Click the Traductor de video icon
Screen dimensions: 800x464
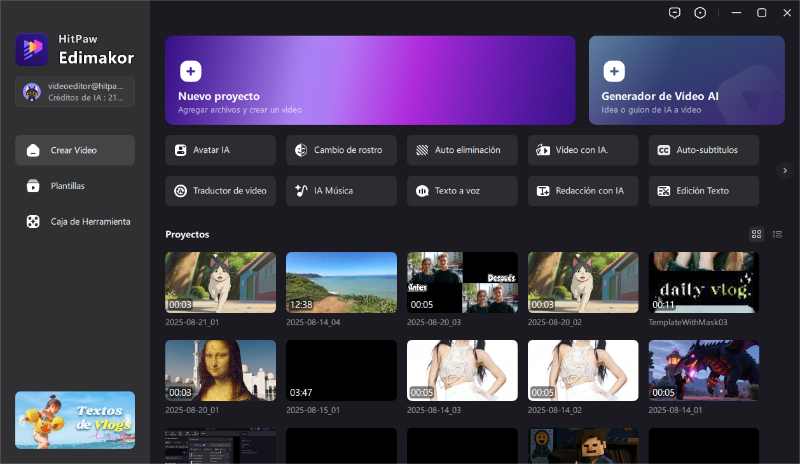(181, 191)
